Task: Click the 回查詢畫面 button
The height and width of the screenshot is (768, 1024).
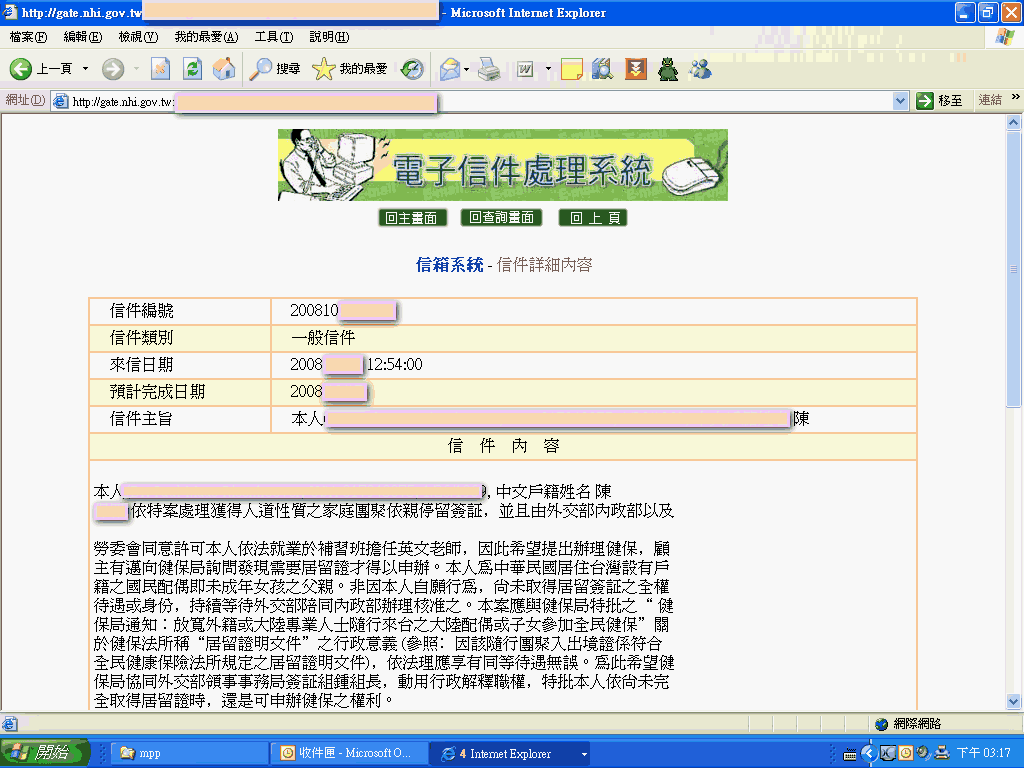Action: coord(501,218)
